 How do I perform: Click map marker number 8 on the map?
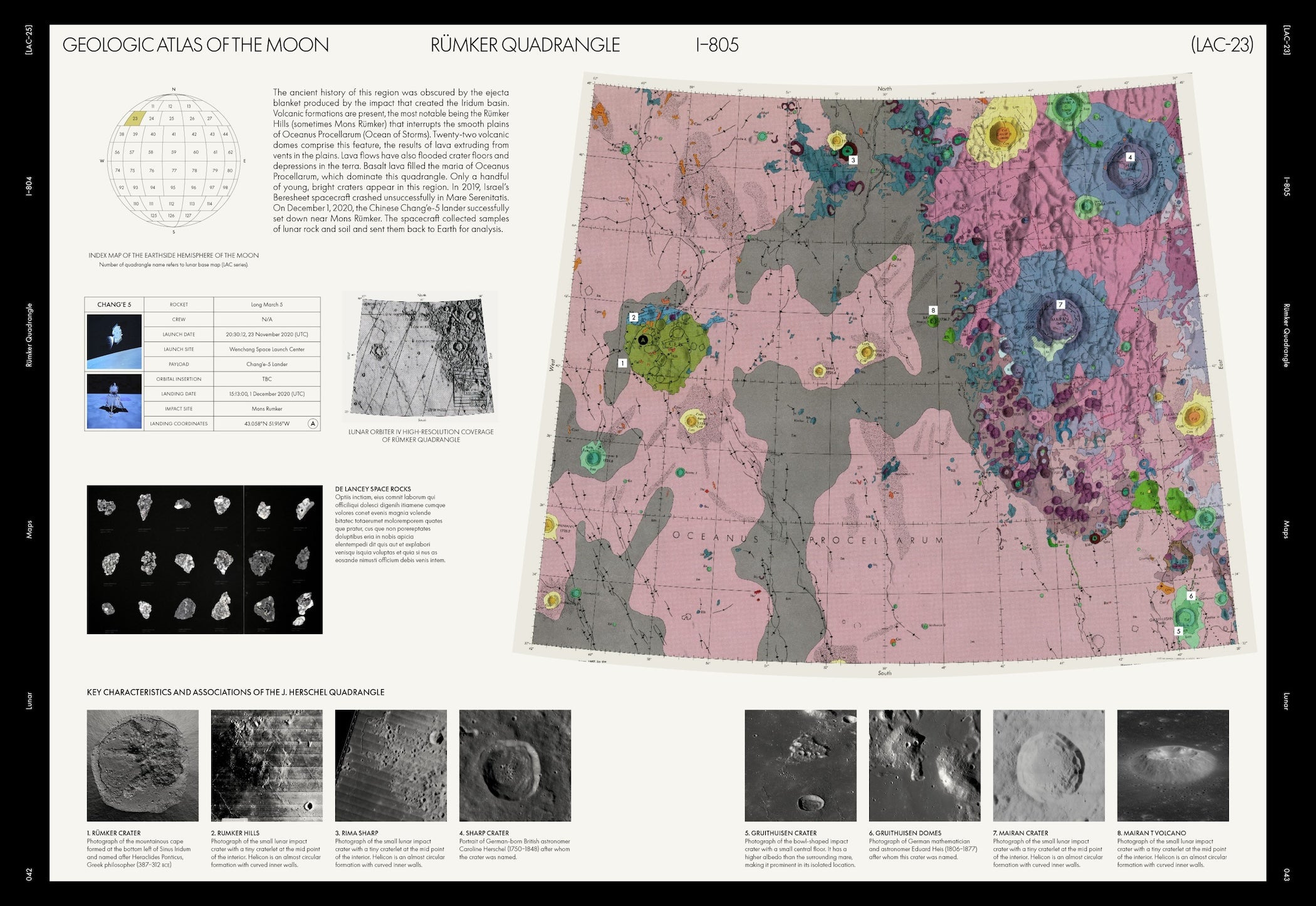click(933, 310)
